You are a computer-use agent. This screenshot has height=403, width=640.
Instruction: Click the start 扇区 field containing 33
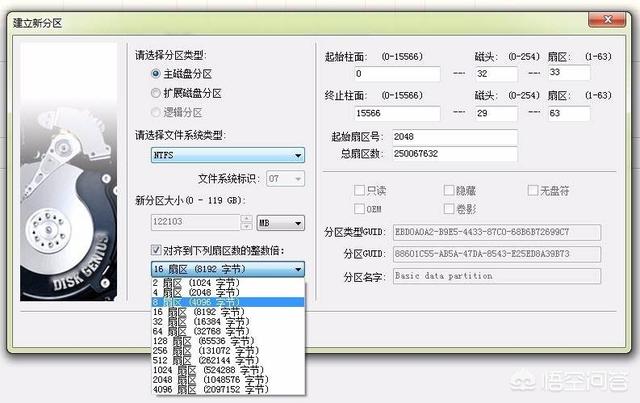[x=569, y=73]
